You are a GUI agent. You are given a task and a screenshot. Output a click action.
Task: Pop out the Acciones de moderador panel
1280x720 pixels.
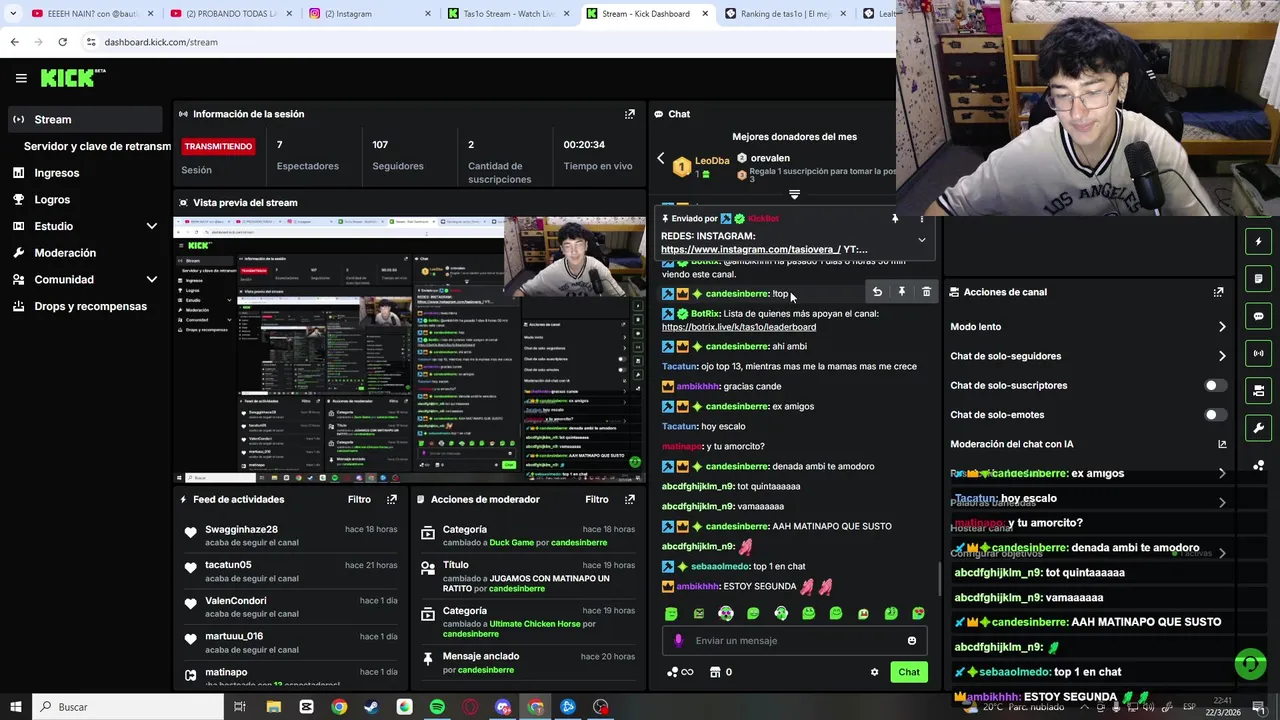(x=630, y=499)
